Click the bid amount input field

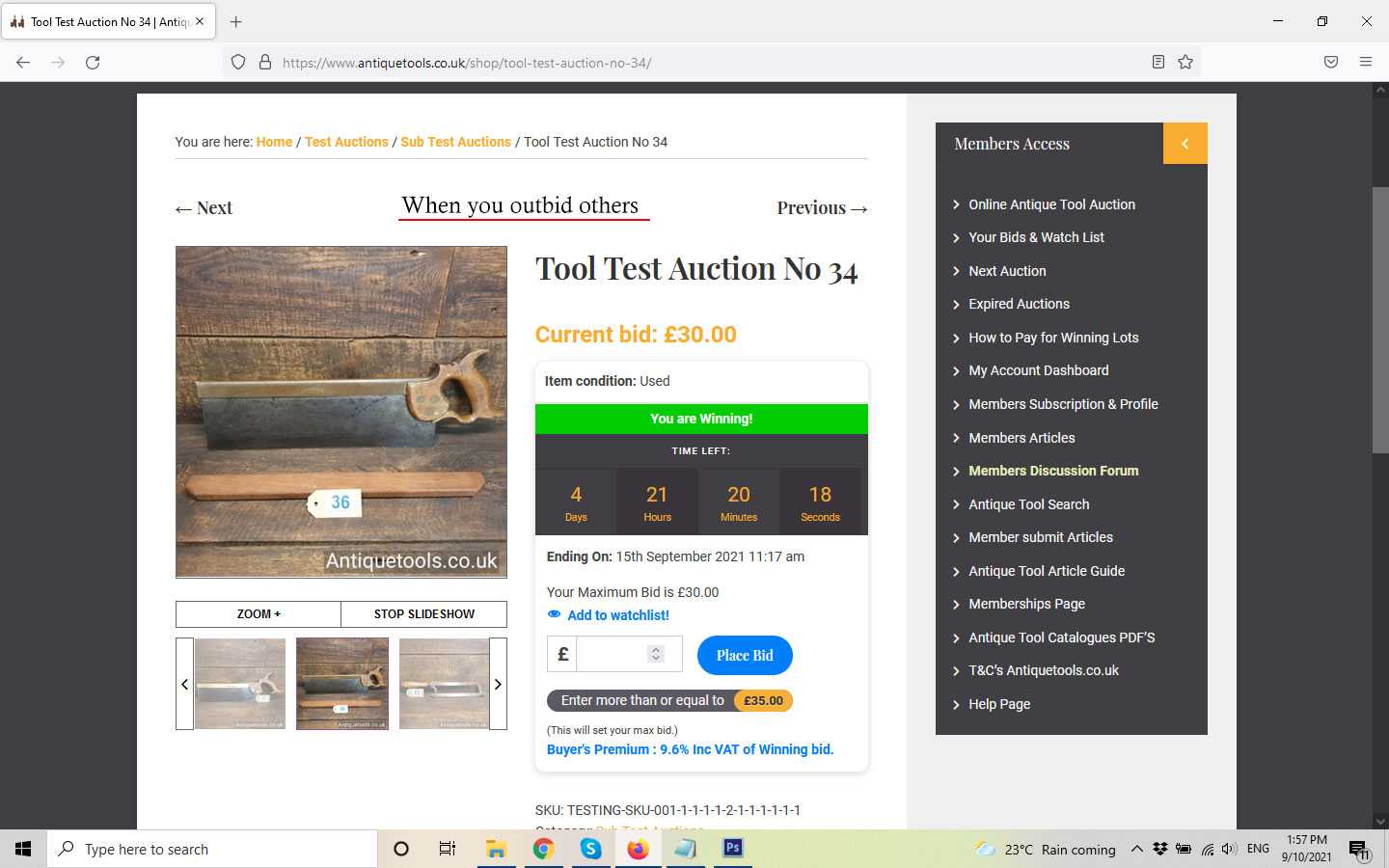pos(610,654)
